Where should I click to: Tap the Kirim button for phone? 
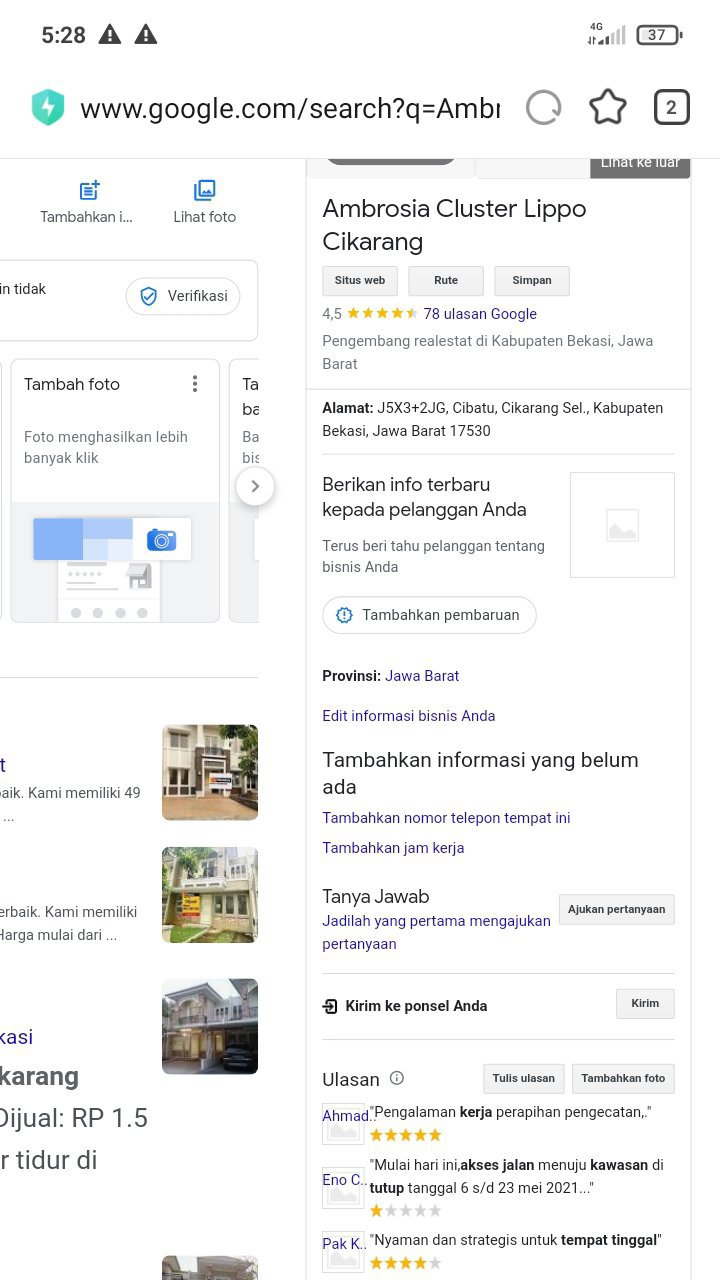pos(645,1004)
